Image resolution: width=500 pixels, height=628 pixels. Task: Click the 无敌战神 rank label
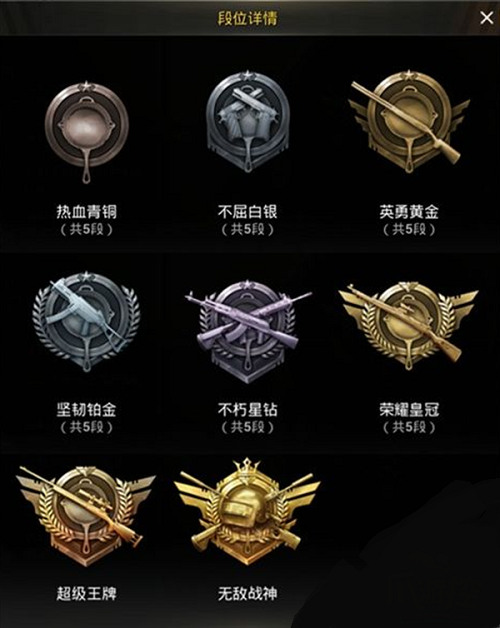[248, 593]
